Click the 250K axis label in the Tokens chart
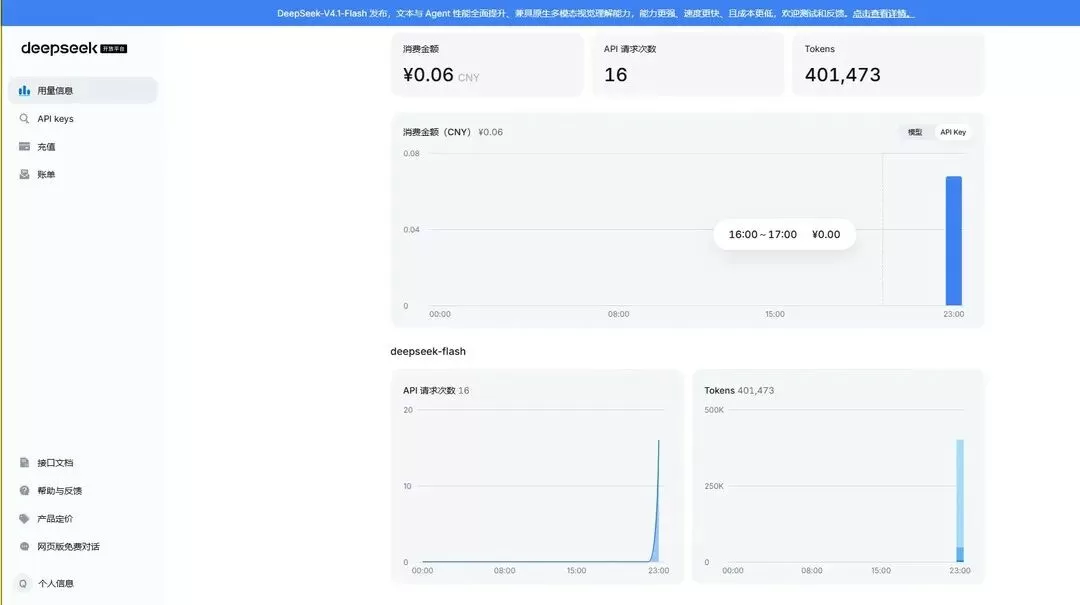 click(x=714, y=486)
